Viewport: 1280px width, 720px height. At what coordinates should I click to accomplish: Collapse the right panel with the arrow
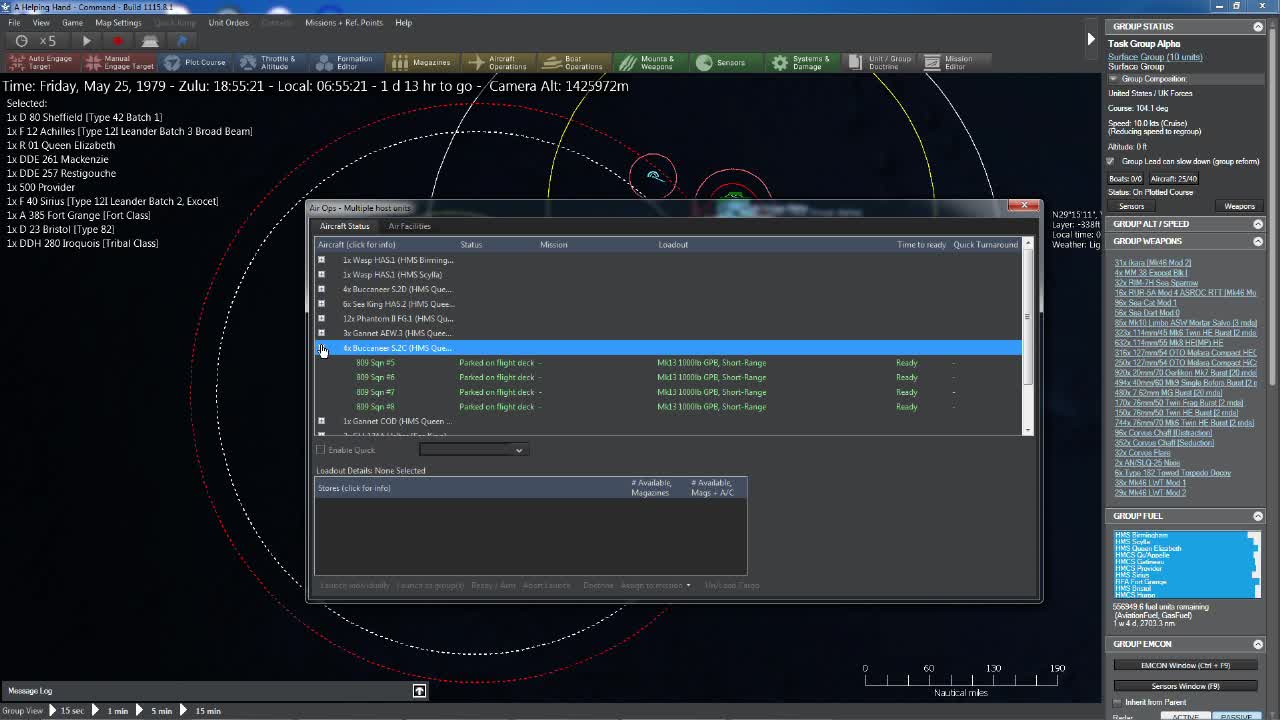click(1091, 39)
